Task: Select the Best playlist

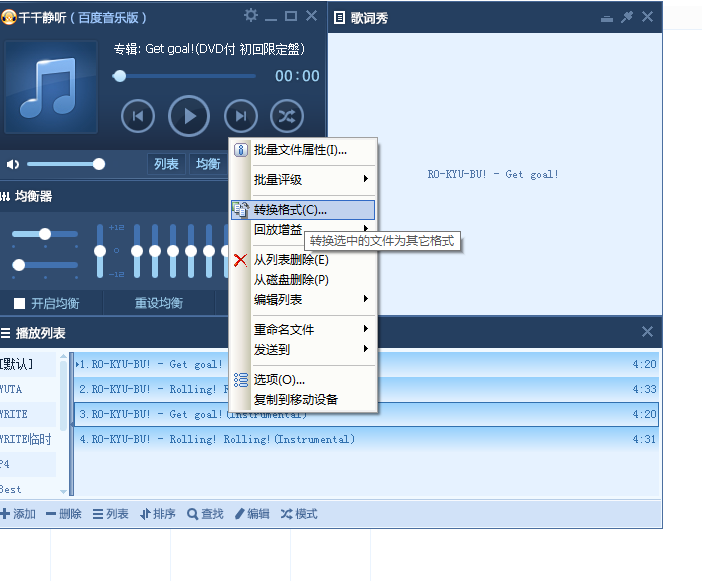Action: click(28, 489)
